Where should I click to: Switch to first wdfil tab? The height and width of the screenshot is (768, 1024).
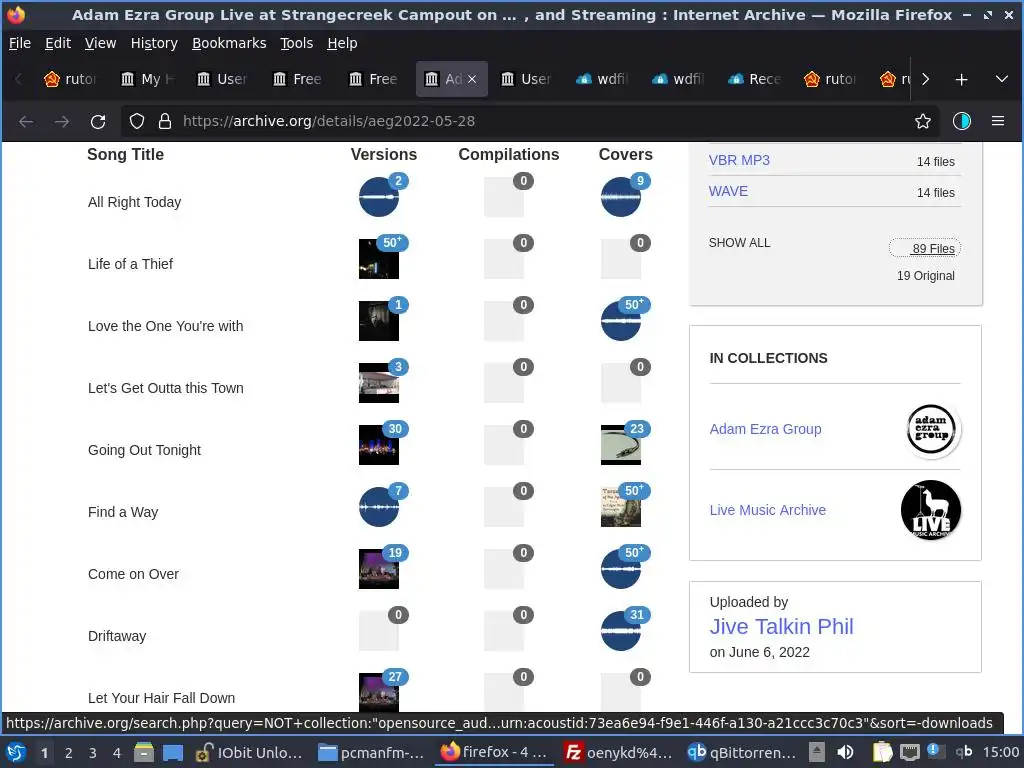point(602,80)
